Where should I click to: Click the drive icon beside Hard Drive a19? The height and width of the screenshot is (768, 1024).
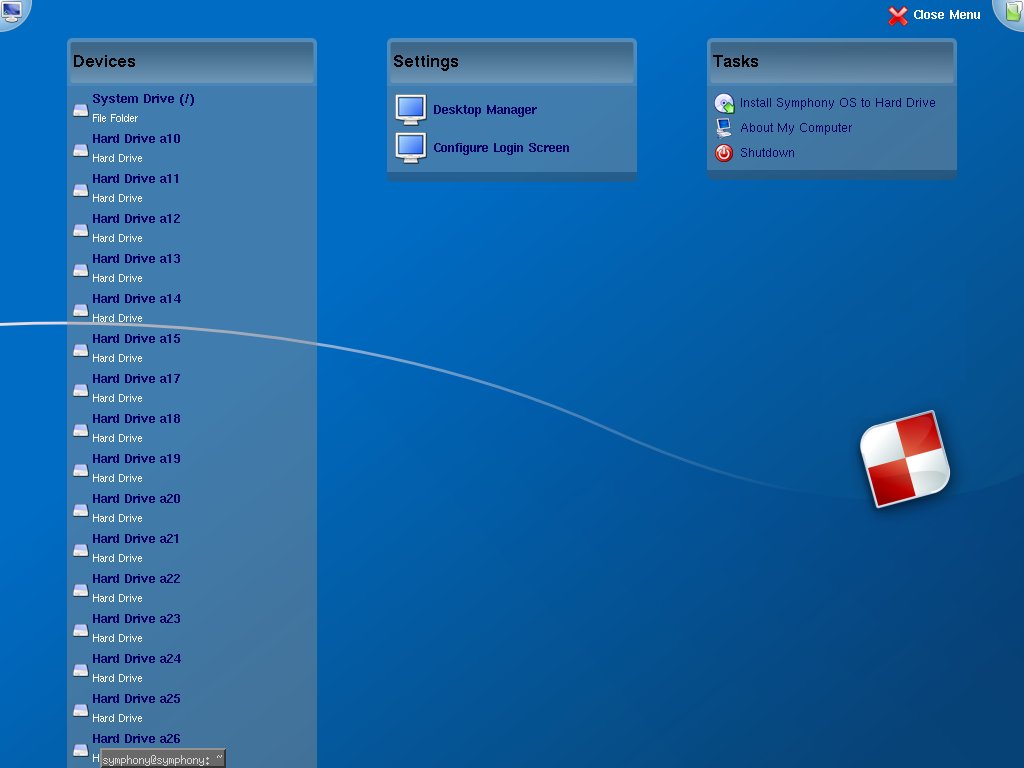[x=80, y=470]
